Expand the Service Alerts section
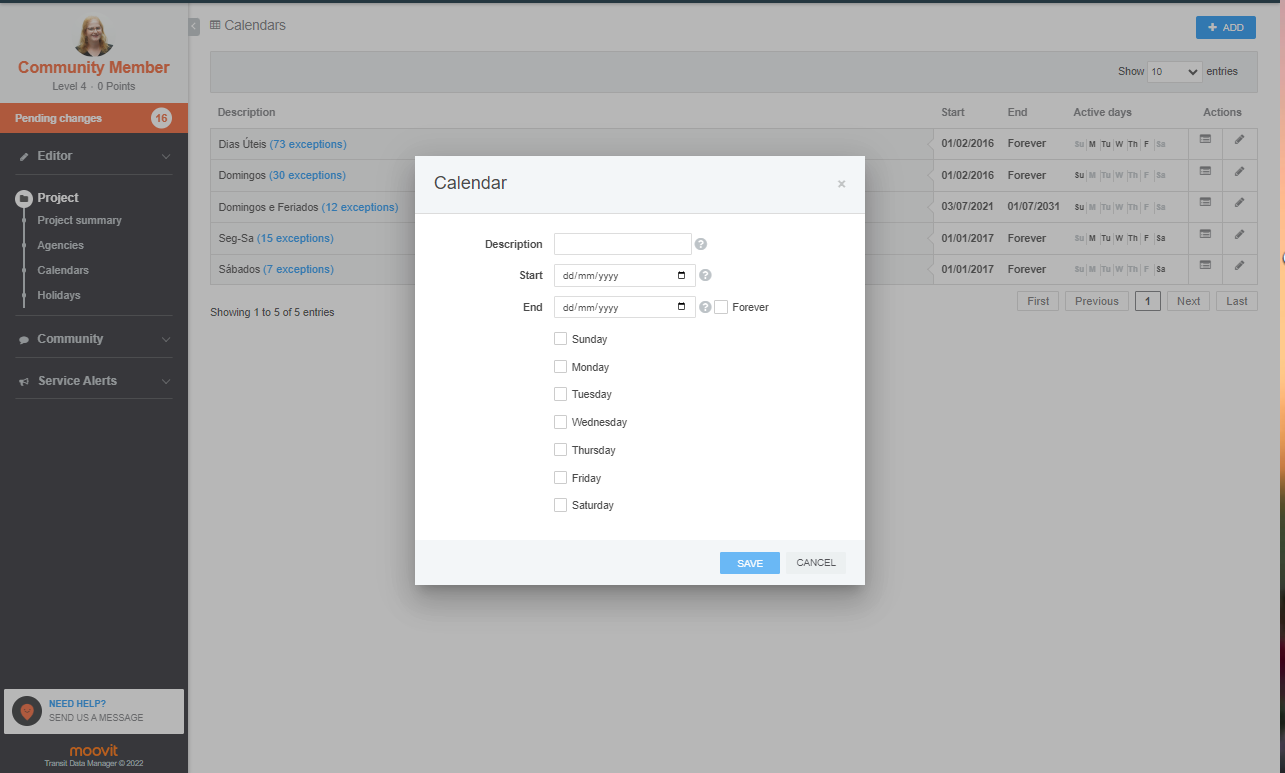1285x773 pixels. point(94,381)
